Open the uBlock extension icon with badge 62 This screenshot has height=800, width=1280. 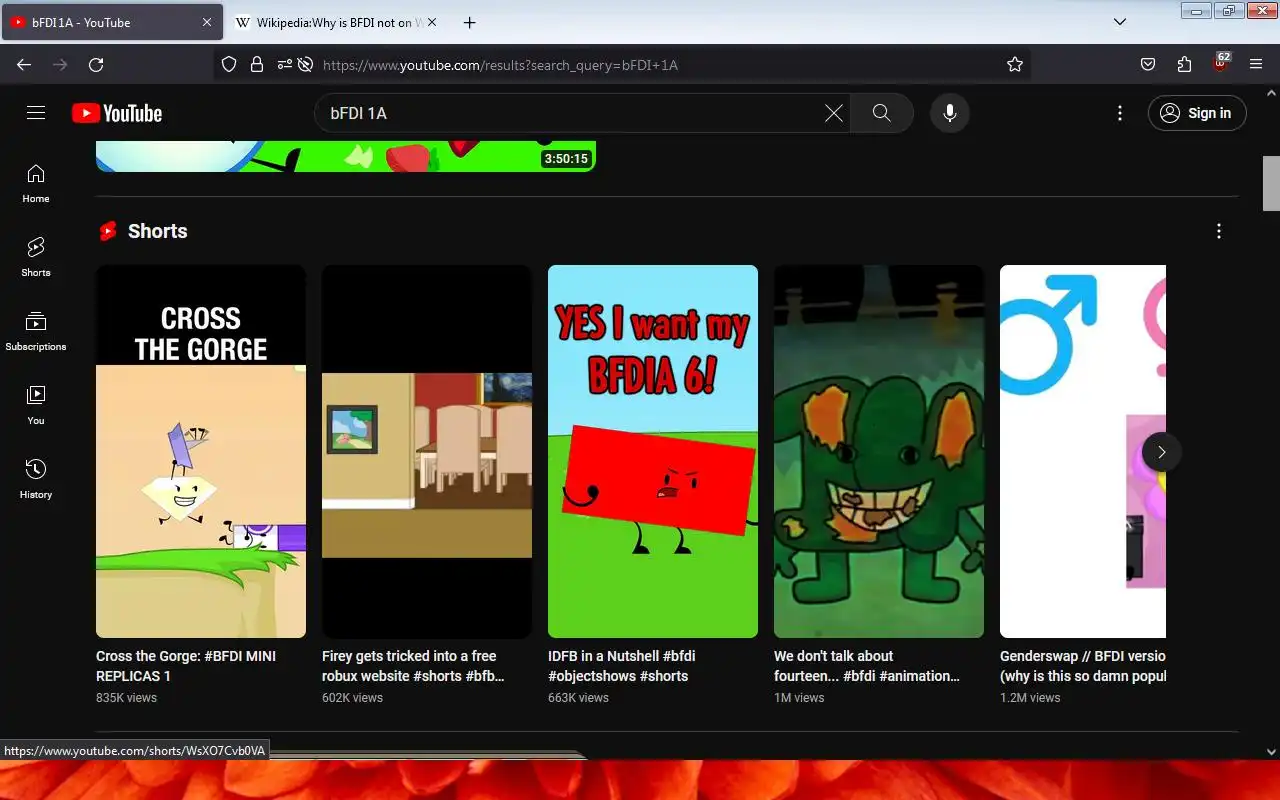pyautogui.click(x=1220, y=62)
